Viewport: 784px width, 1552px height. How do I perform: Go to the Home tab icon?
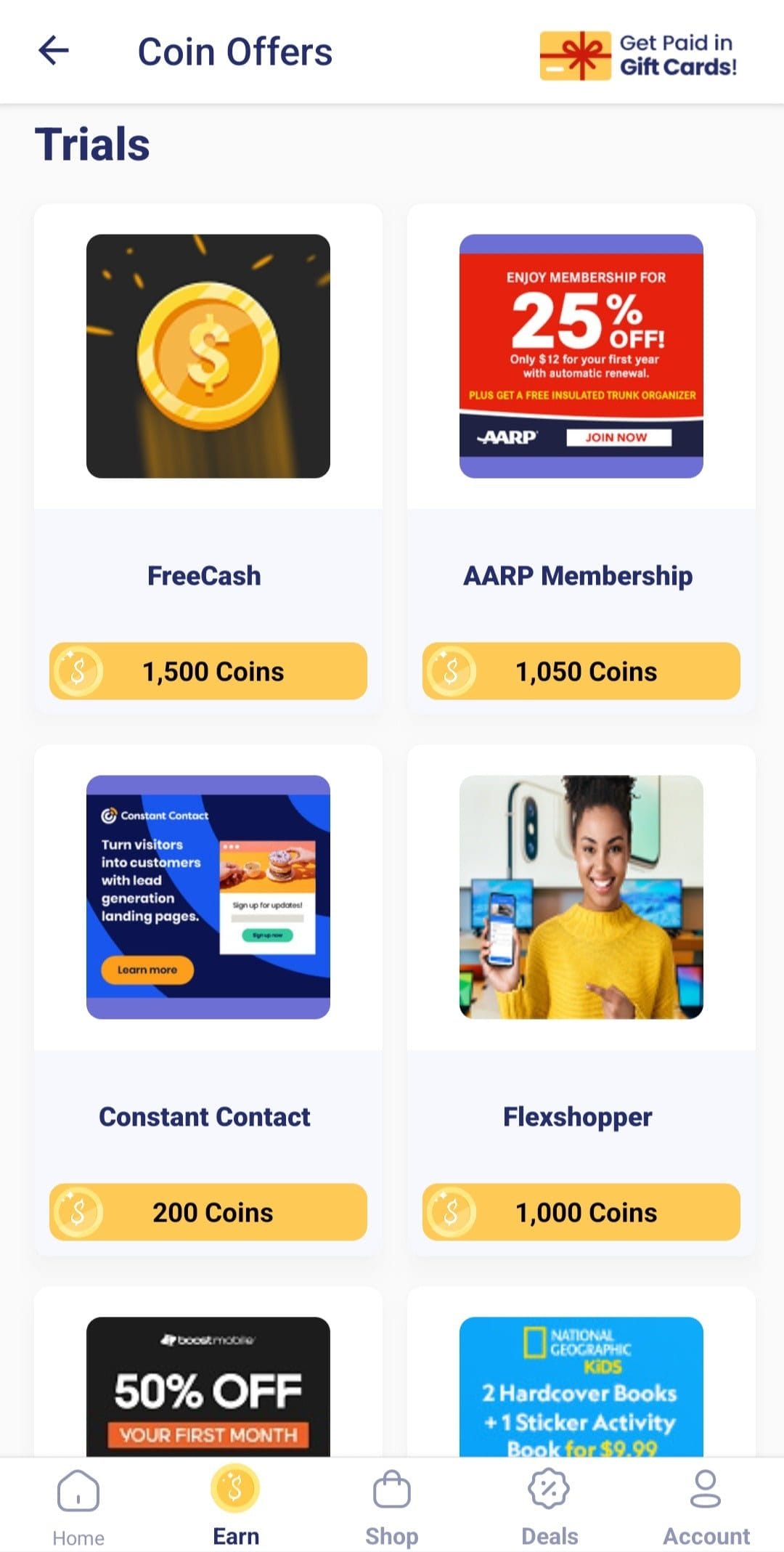pos(78,1490)
